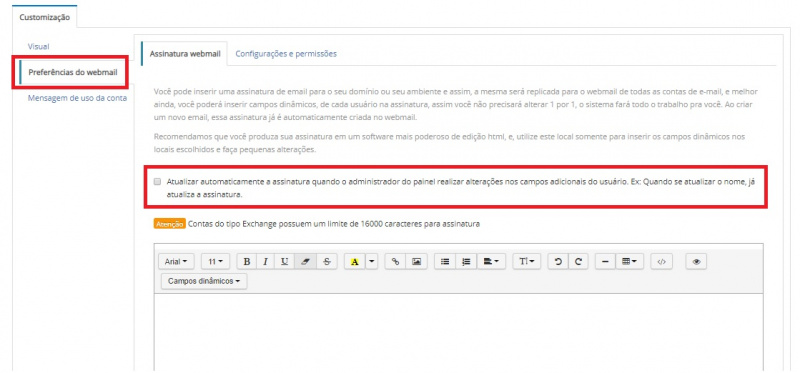Toggle italic formatting in signature editor
Viewport: 800px width, 373px height.
point(265,261)
